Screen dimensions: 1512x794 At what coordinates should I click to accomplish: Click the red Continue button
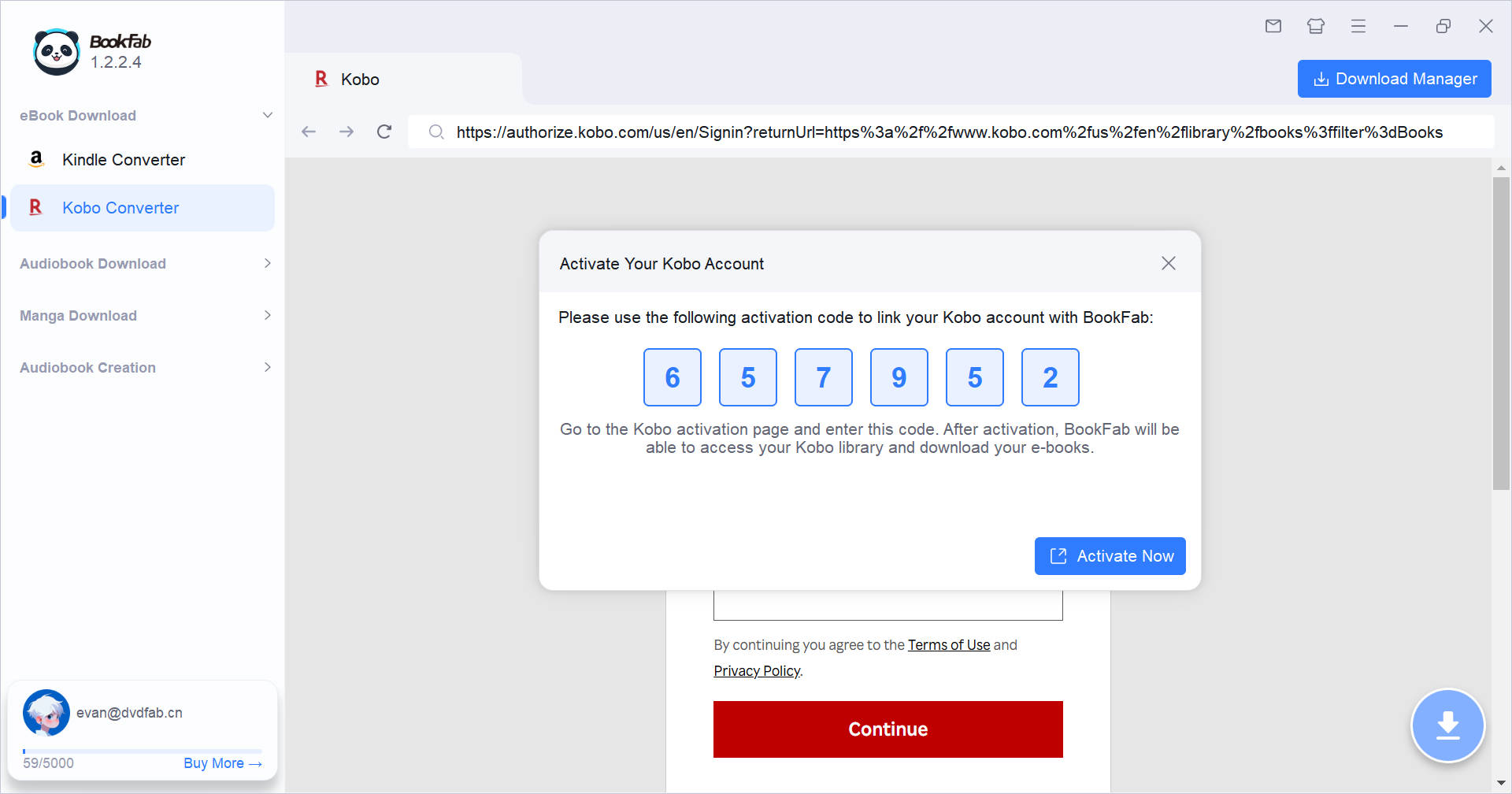point(888,729)
